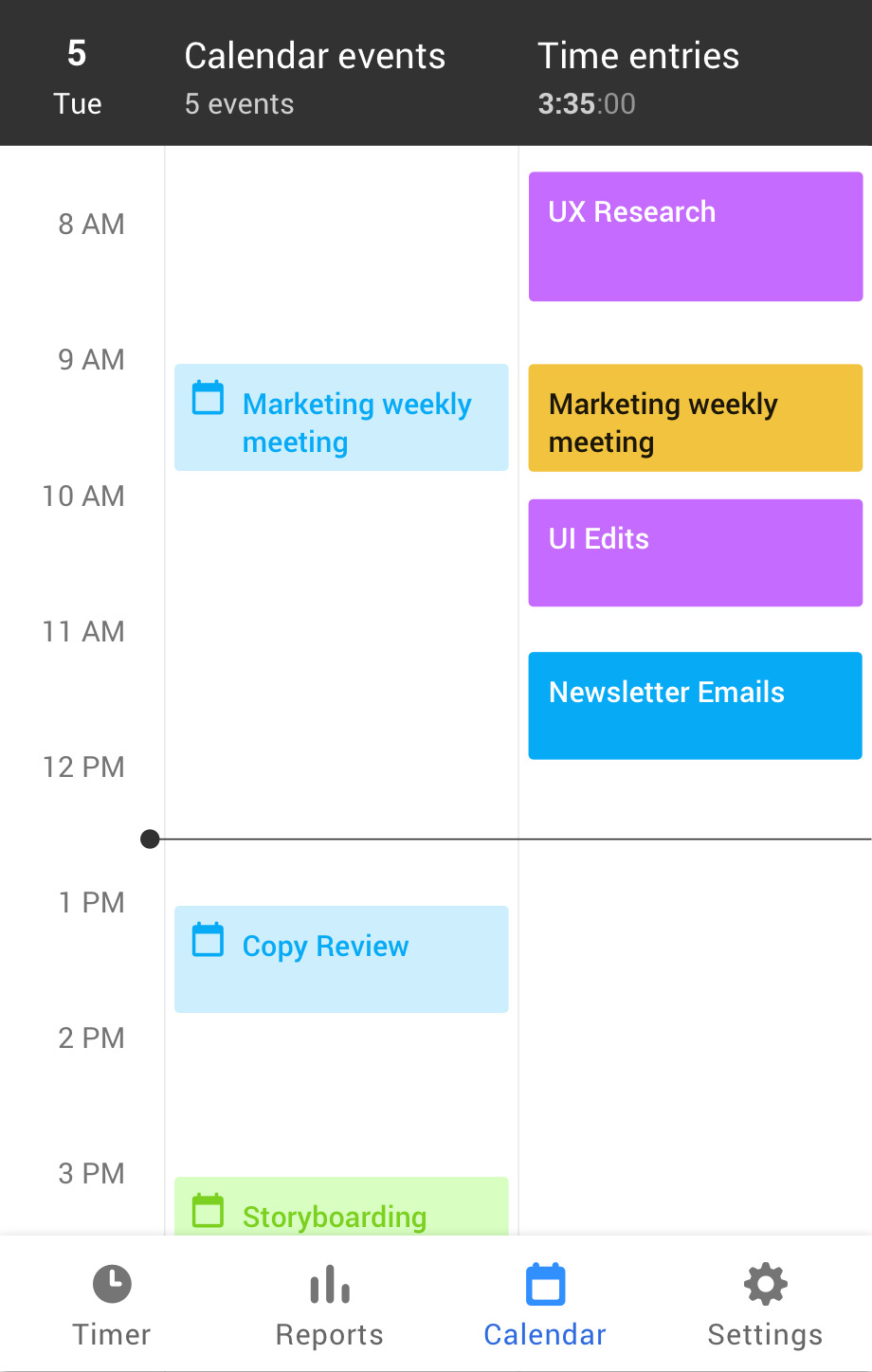Select the blue Marketing weekly meeting calendar event

tap(341, 418)
